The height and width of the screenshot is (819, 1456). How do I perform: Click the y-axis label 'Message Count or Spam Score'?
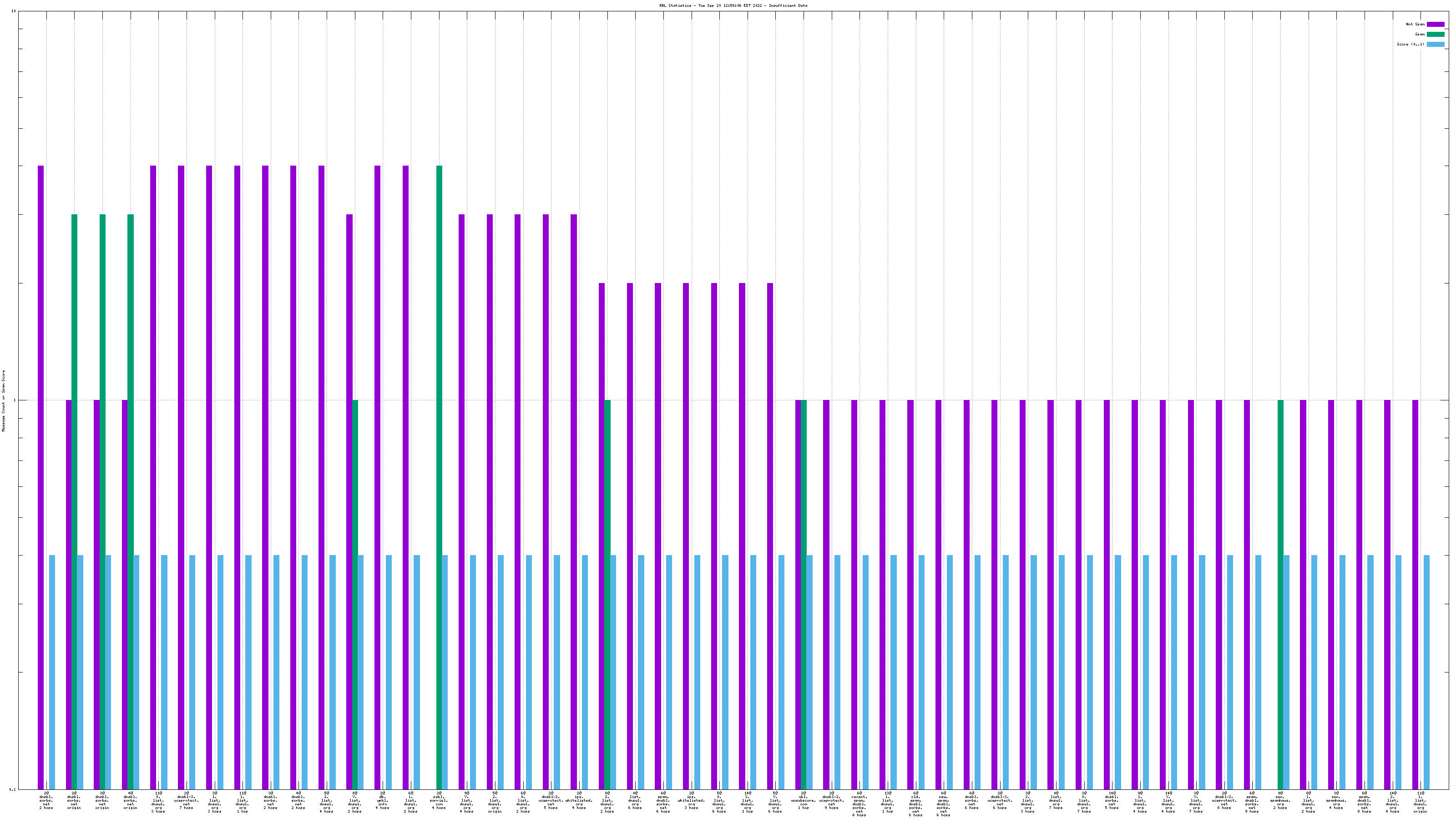[x=3, y=401]
